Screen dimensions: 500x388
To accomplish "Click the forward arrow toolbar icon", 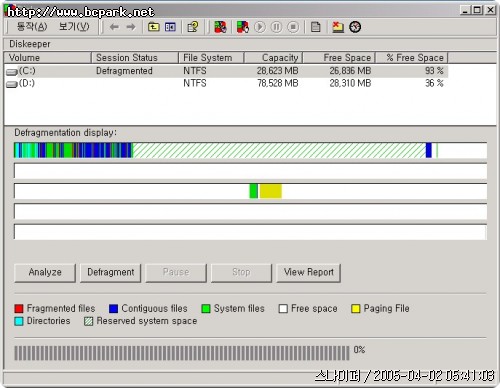I will click(x=131, y=27).
